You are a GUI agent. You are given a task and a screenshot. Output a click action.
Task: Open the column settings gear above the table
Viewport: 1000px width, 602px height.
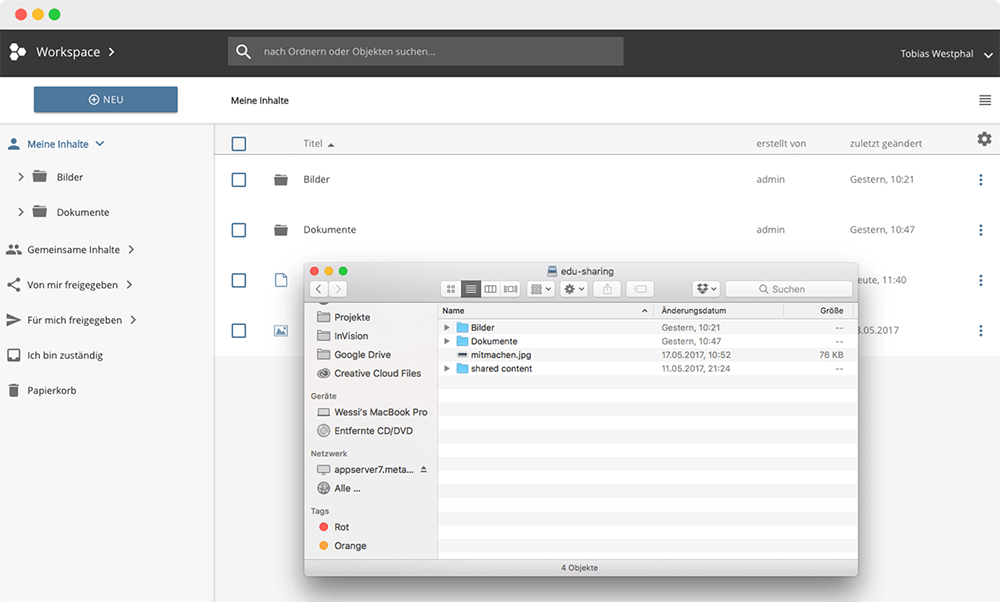point(984,140)
